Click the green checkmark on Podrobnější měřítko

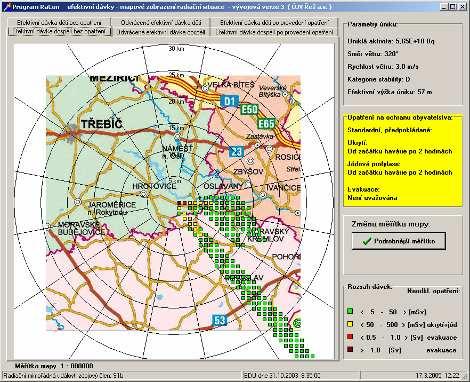tap(367, 241)
